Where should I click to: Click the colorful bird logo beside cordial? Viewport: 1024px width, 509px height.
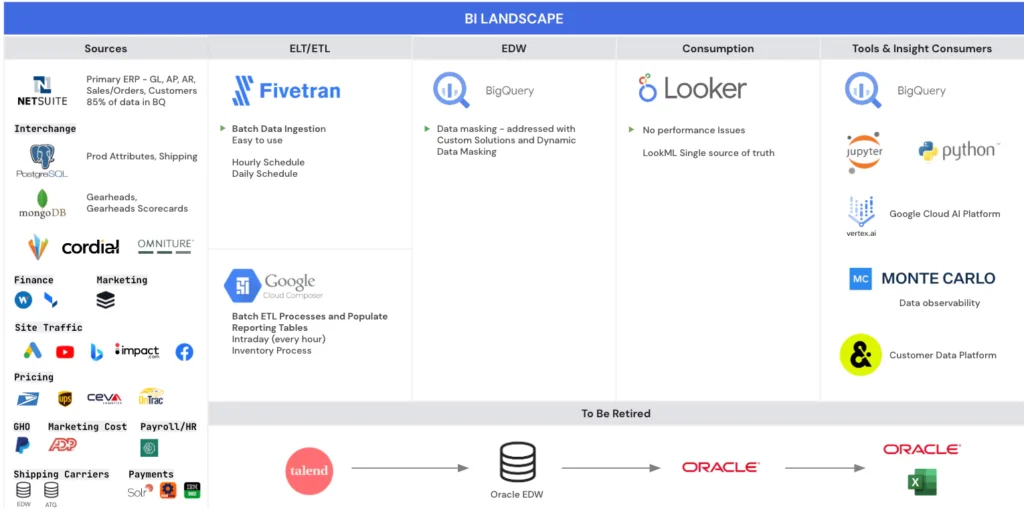click(39, 247)
